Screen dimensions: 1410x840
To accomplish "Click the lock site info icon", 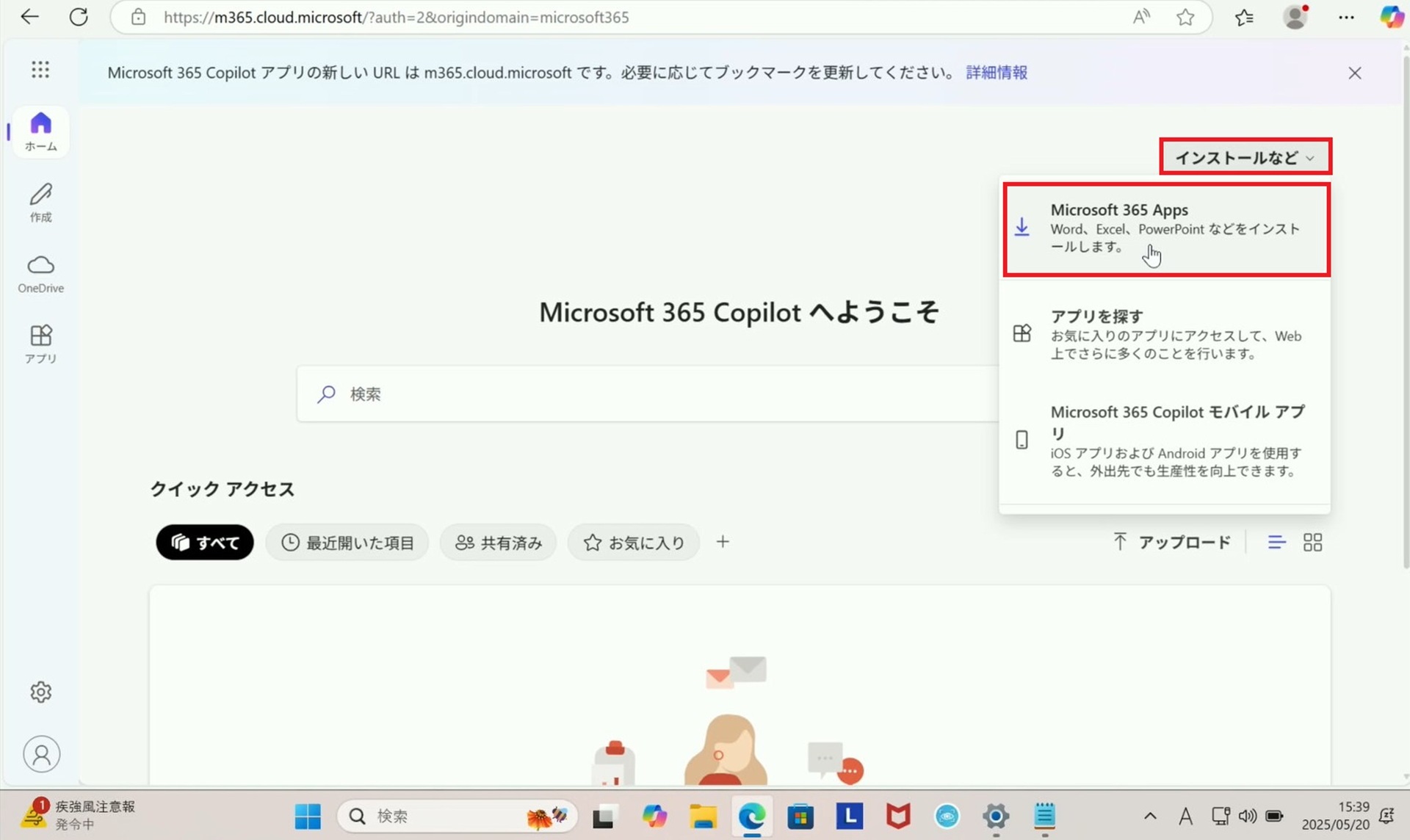I will (138, 17).
